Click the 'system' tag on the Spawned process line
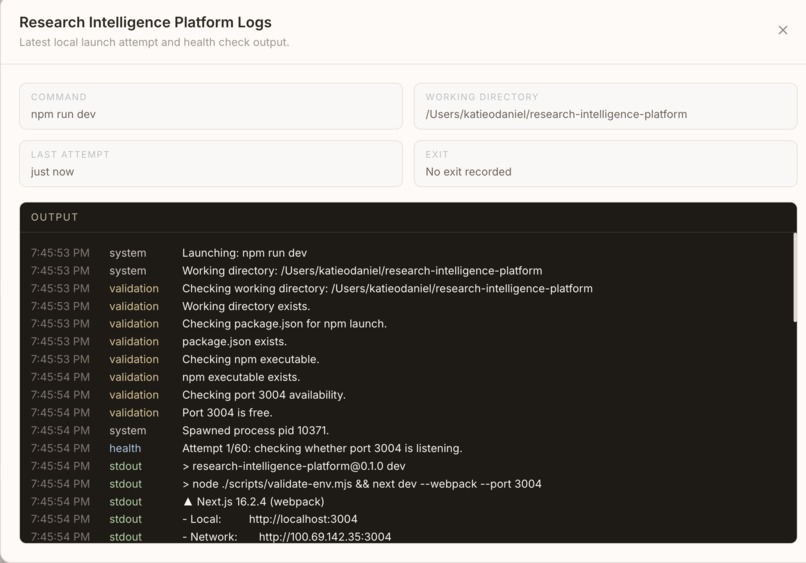Image resolution: width=806 pixels, height=563 pixels. [127, 430]
